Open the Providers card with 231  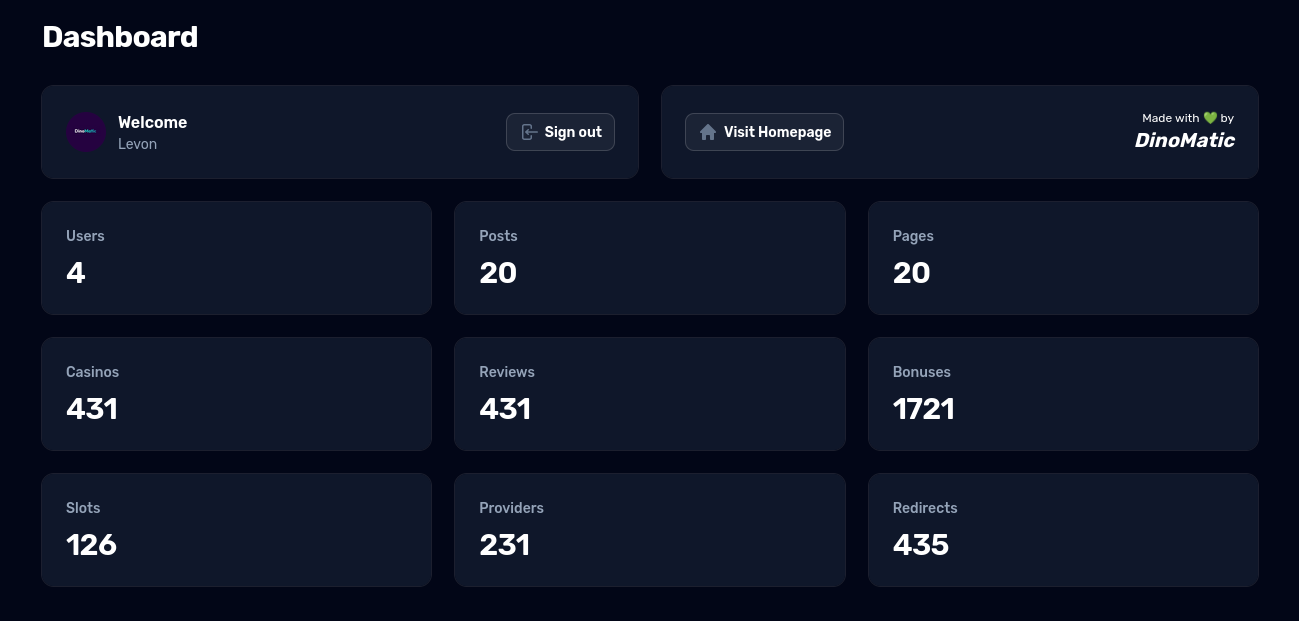[x=650, y=530]
